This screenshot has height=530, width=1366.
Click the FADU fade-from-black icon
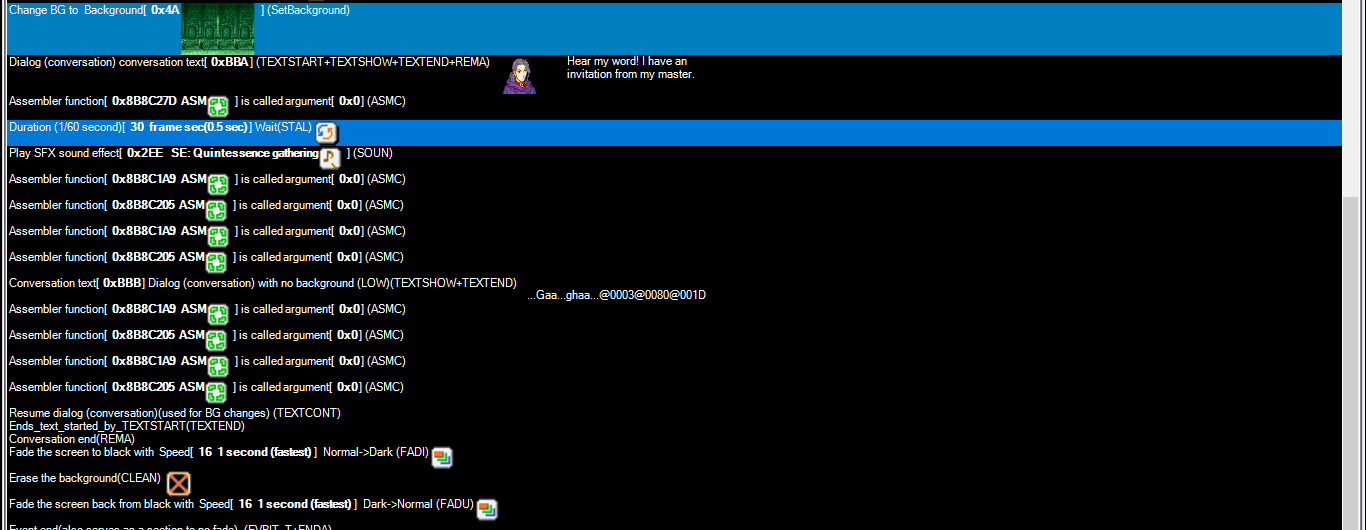(x=487, y=509)
